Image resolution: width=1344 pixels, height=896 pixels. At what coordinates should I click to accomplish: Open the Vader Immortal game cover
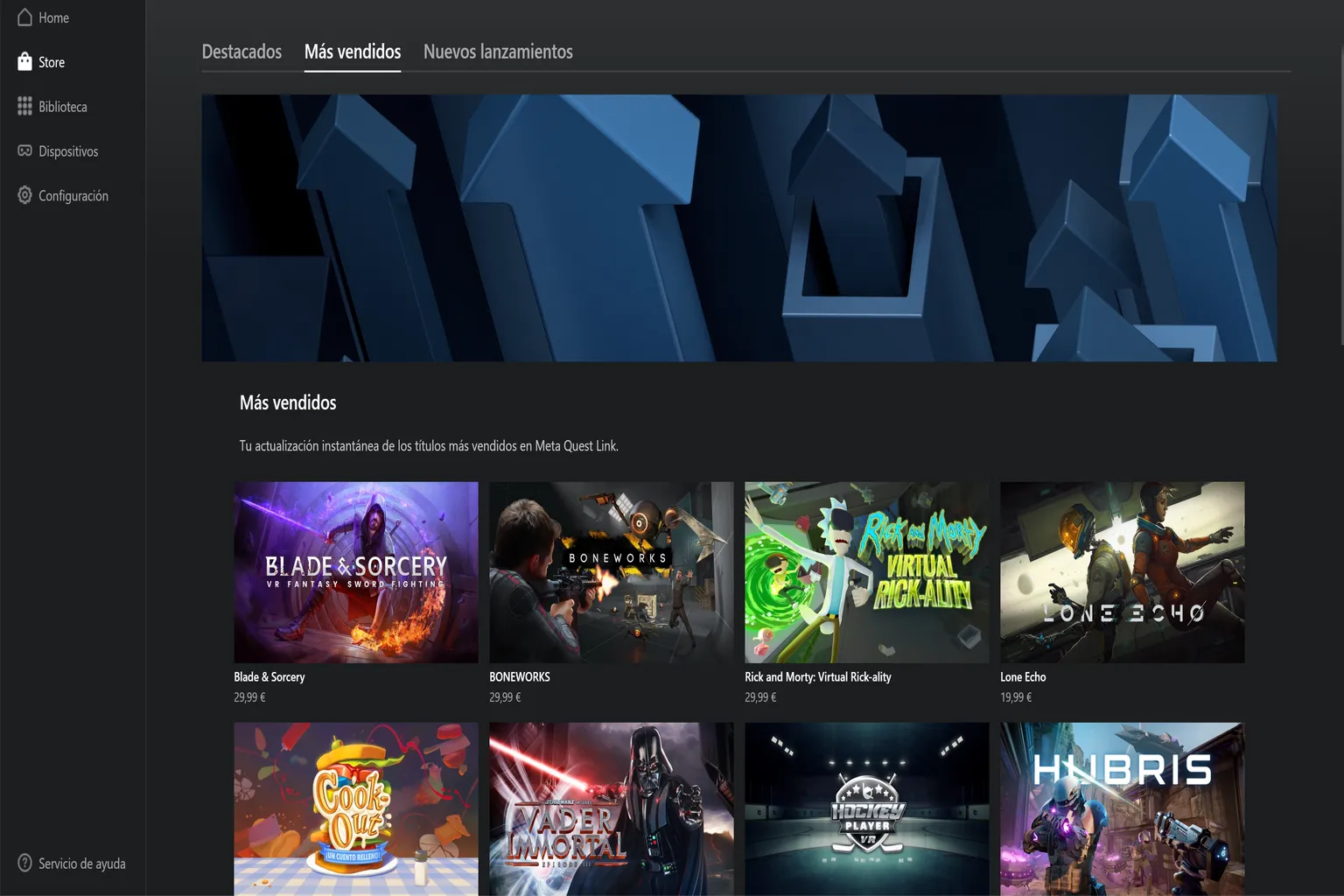coord(612,809)
